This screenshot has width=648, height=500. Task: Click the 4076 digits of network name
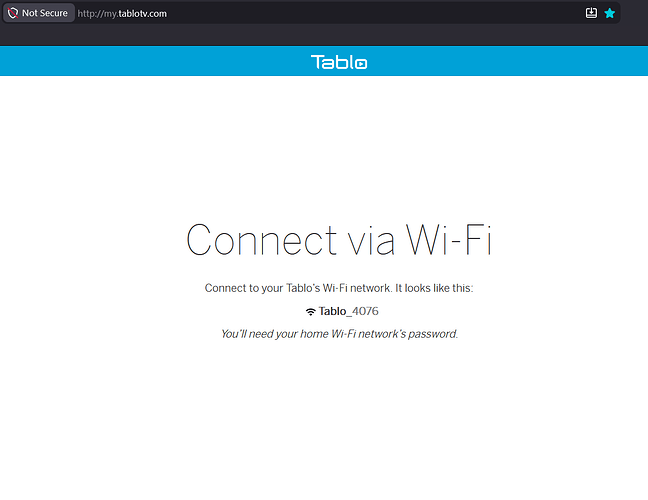[365, 311]
